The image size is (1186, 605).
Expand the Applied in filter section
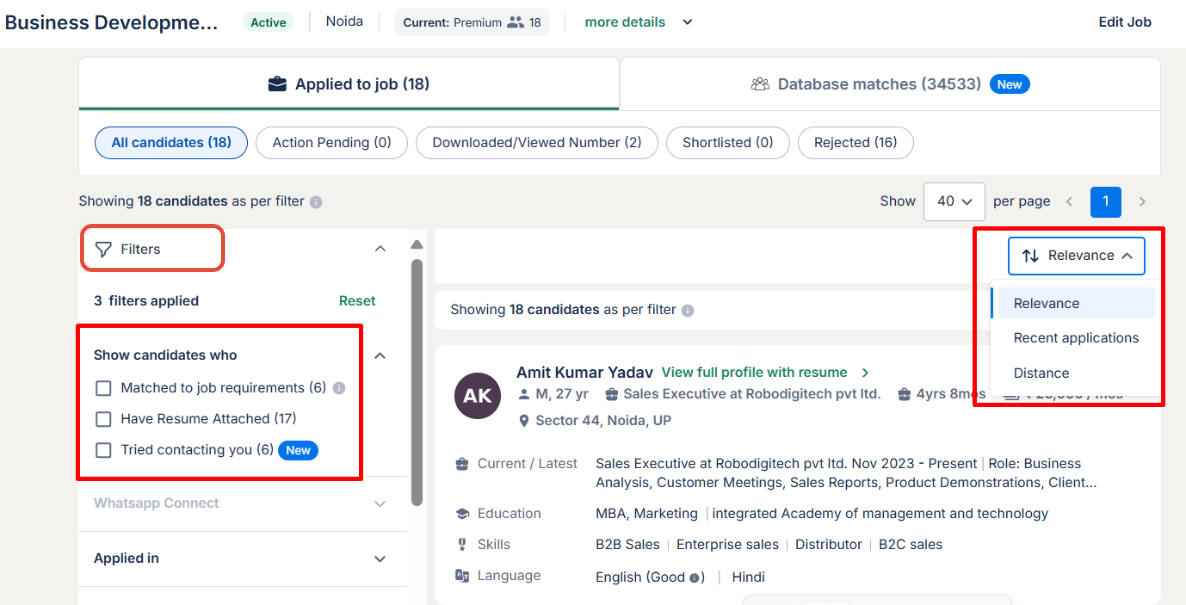pyautogui.click(x=380, y=559)
